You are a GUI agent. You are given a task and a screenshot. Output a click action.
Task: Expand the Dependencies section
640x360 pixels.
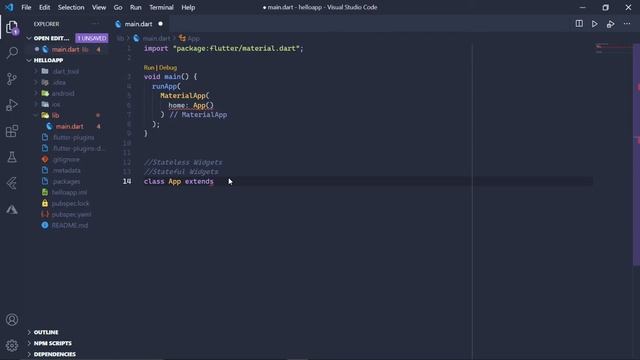29,354
